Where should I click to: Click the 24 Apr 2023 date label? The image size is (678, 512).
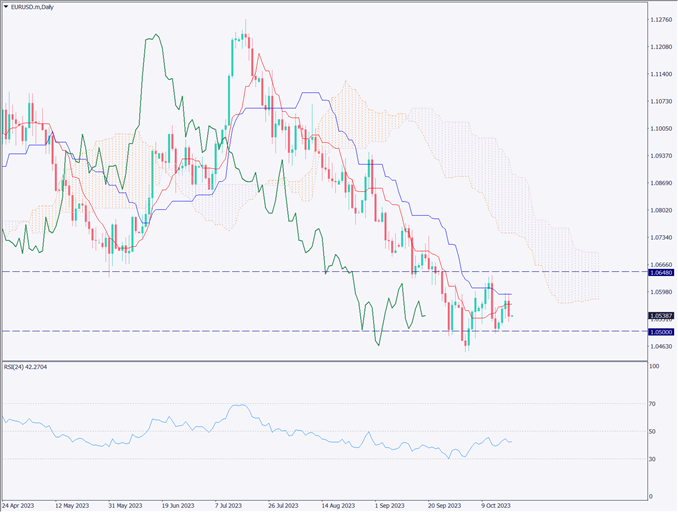[21, 505]
